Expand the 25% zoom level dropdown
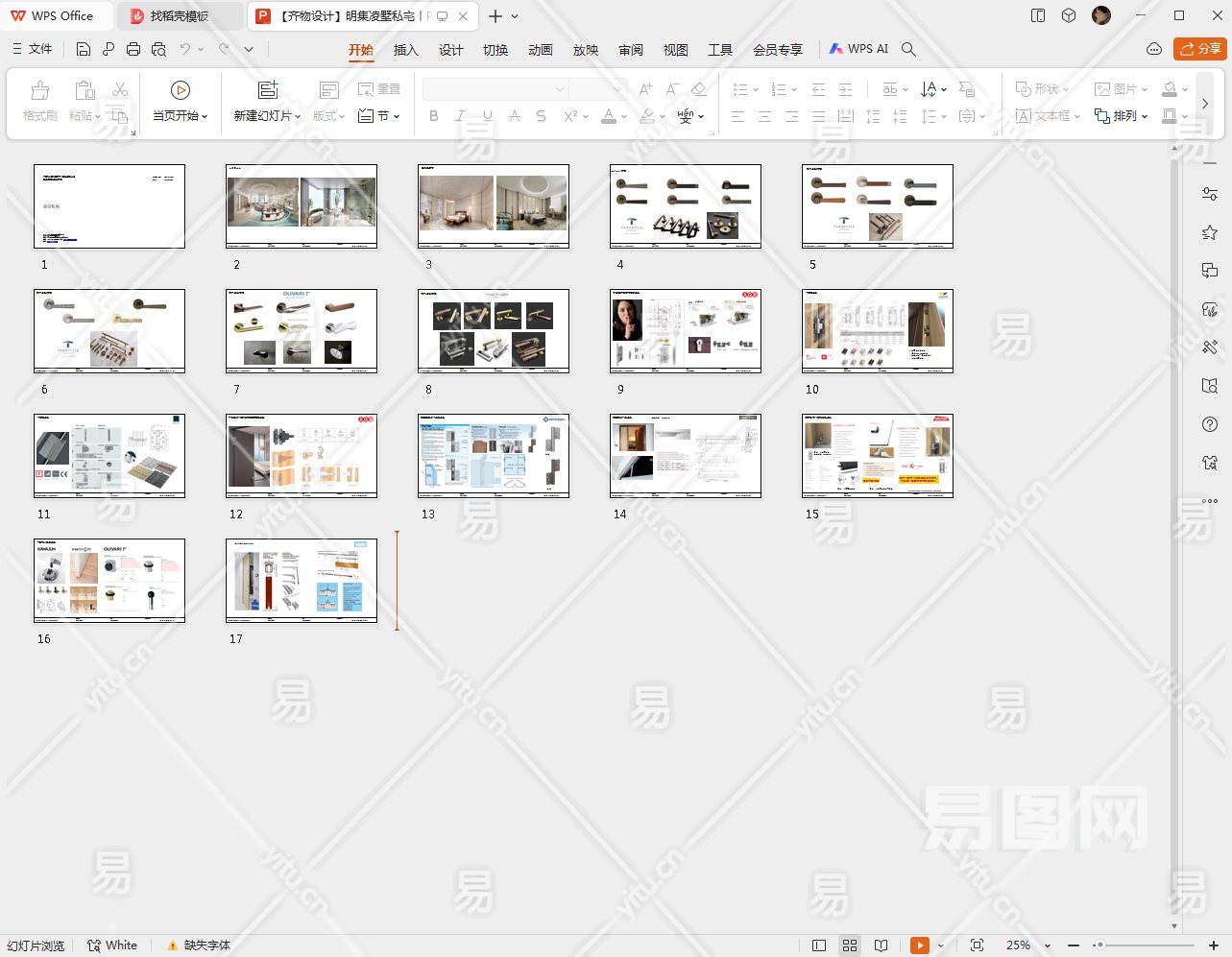 (x=1047, y=945)
